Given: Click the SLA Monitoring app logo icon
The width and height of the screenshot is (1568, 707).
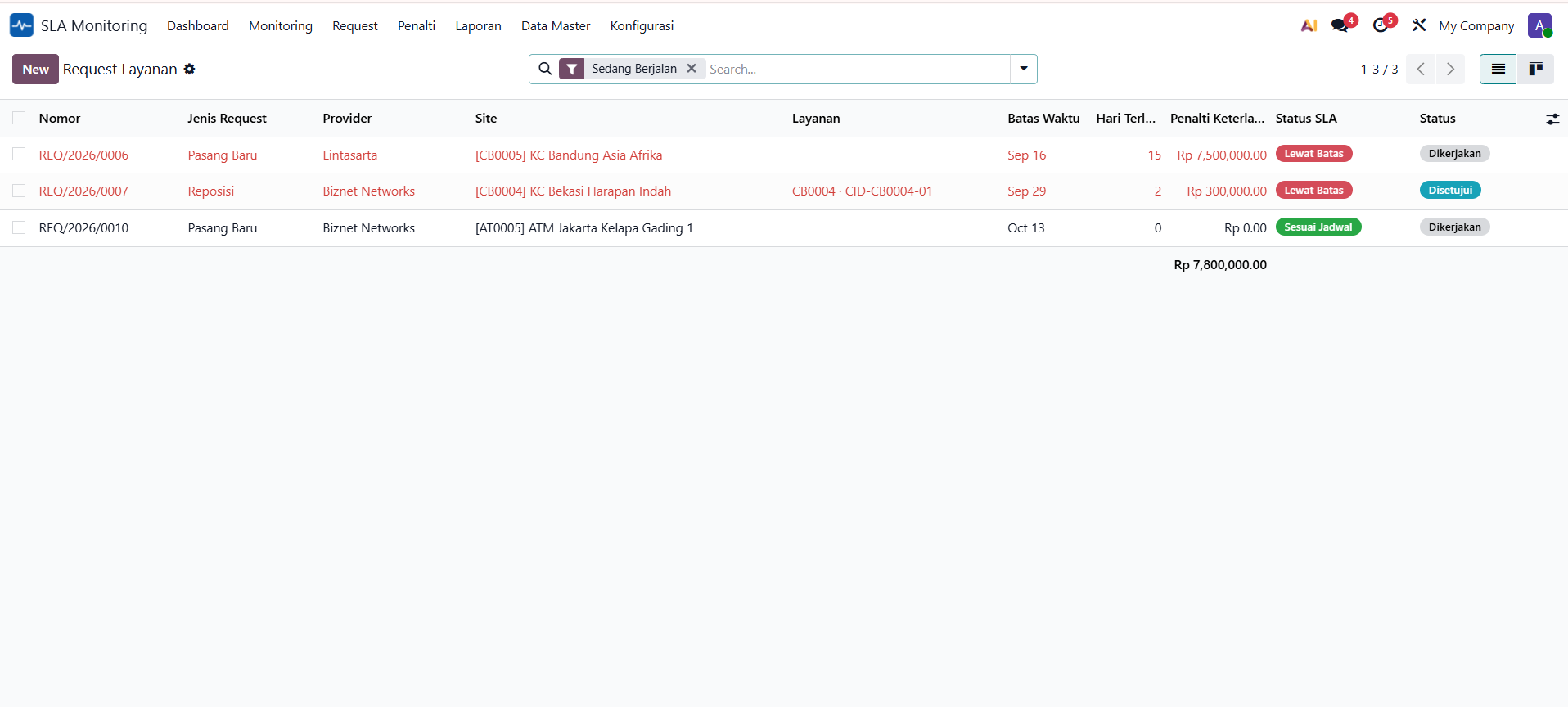Looking at the screenshot, I should [x=21, y=25].
